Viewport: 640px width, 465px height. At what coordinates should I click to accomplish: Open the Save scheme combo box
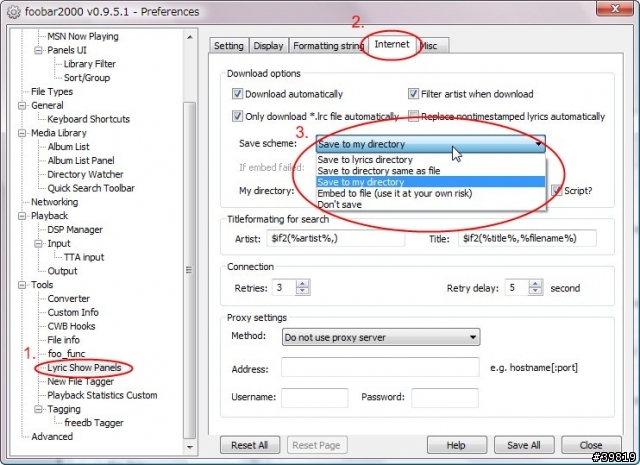(431, 144)
